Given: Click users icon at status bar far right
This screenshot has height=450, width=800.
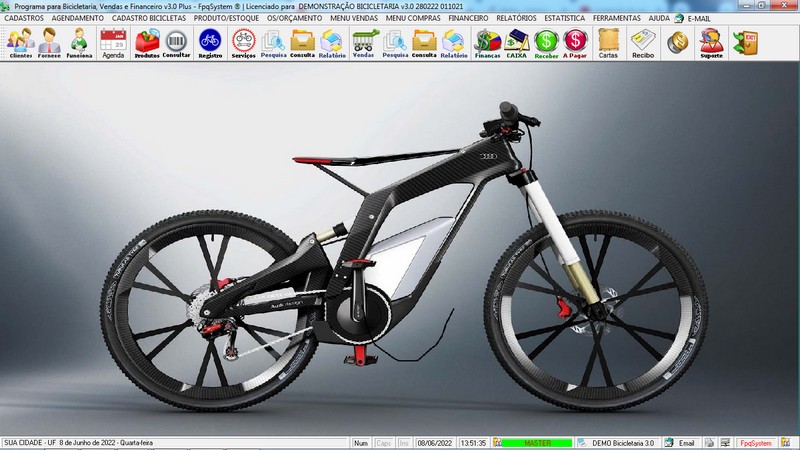Looking at the screenshot, I should point(785,443).
